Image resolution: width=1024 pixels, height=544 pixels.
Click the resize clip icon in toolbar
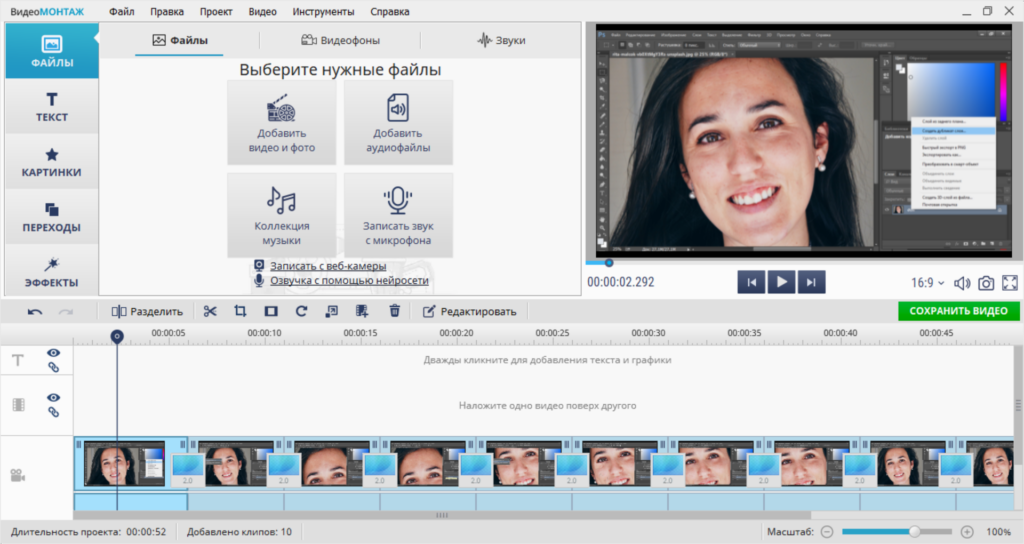(x=332, y=312)
